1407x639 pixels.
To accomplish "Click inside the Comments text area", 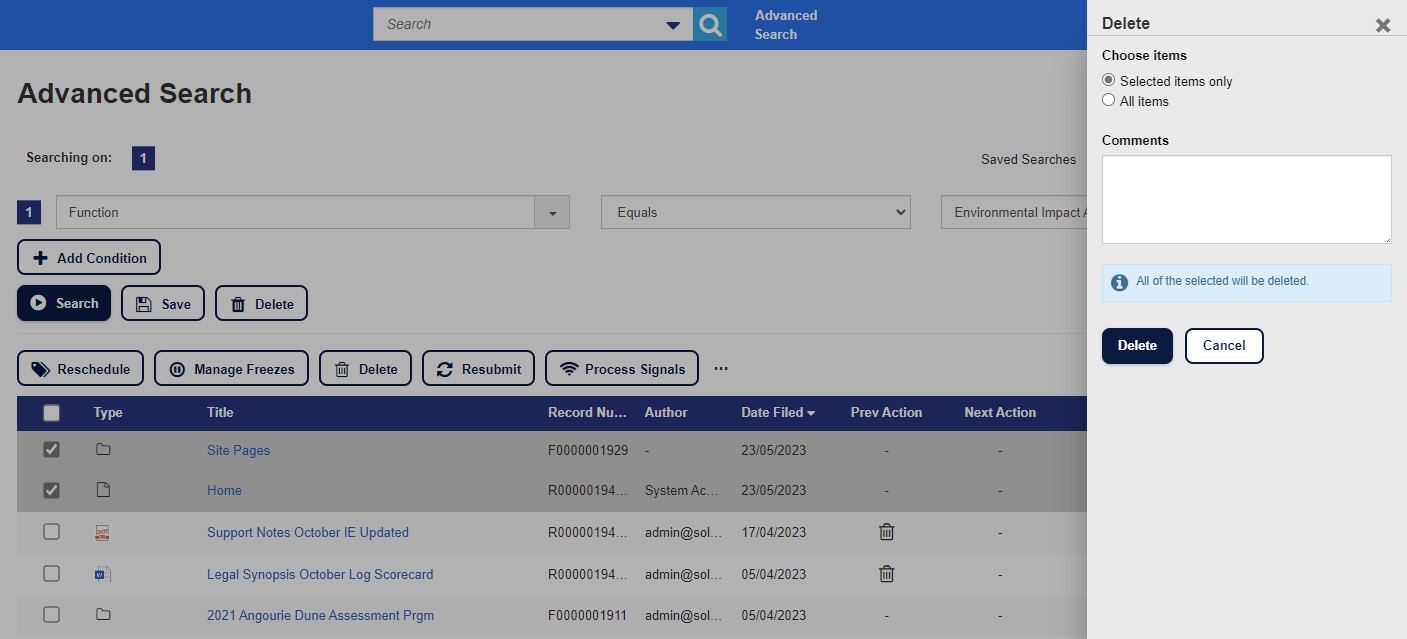I will (x=1246, y=199).
